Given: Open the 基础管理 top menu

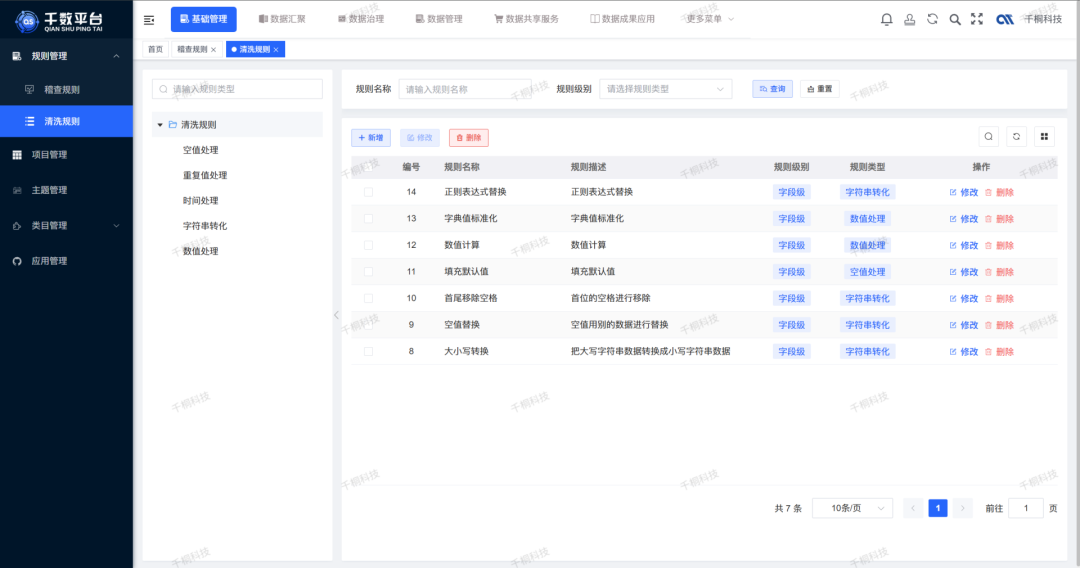Looking at the screenshot, I should pos(204,19).
